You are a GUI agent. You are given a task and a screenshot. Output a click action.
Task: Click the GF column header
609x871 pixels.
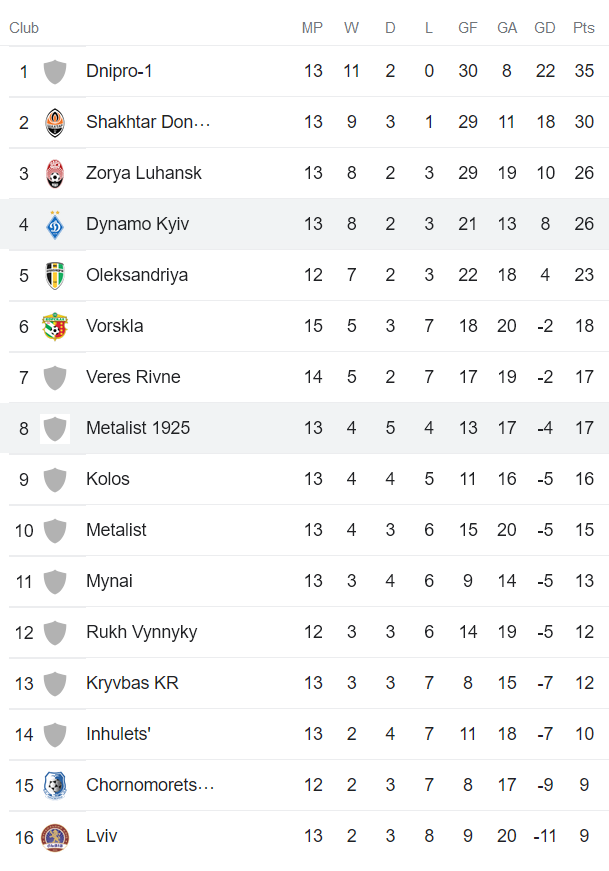pyautogui.click(x=467, y=28)
